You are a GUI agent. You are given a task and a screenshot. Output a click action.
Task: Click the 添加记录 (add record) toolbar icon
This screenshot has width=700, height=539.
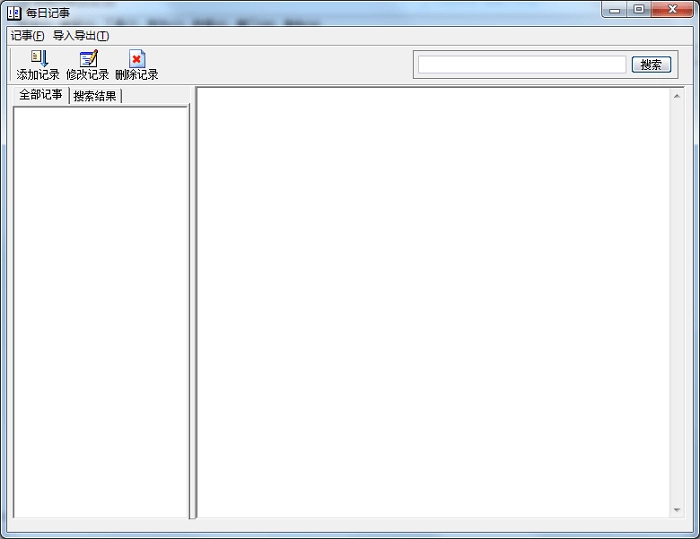coord(38,60)
